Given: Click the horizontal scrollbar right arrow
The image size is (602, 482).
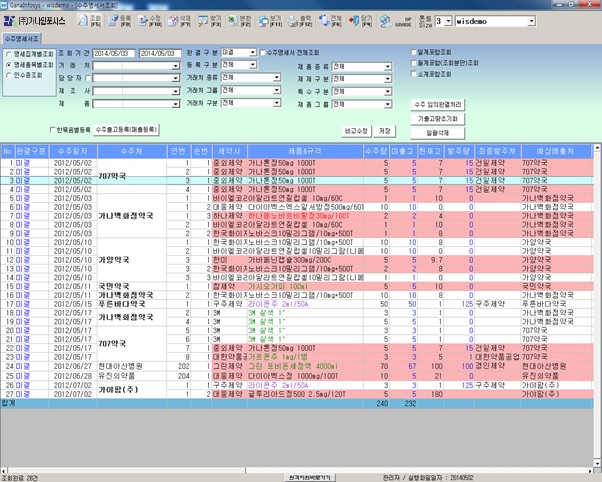Looking at the screenshot, I should coord(590,470).
